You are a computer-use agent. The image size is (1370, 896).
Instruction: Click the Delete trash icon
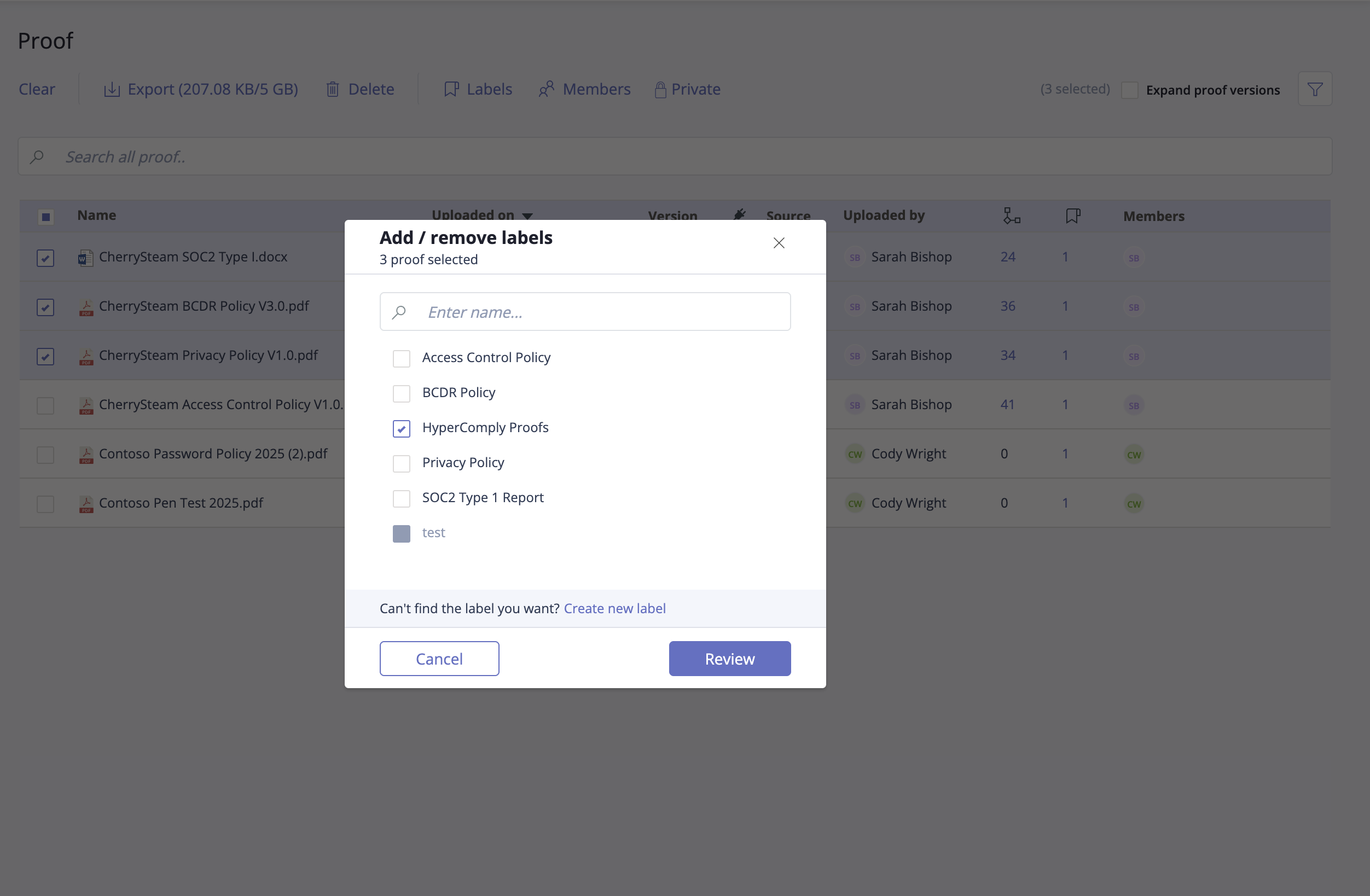click(333, 89)
